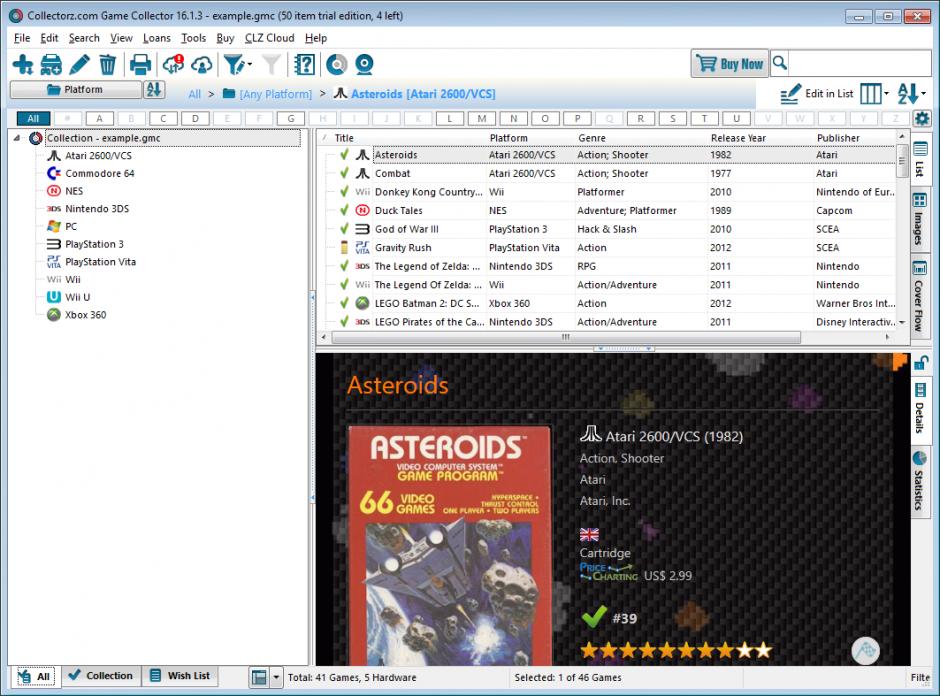Collapse the left folder panel splitter arrow
The height and width of the screenshot is (696, 940).
coord(312,297)
